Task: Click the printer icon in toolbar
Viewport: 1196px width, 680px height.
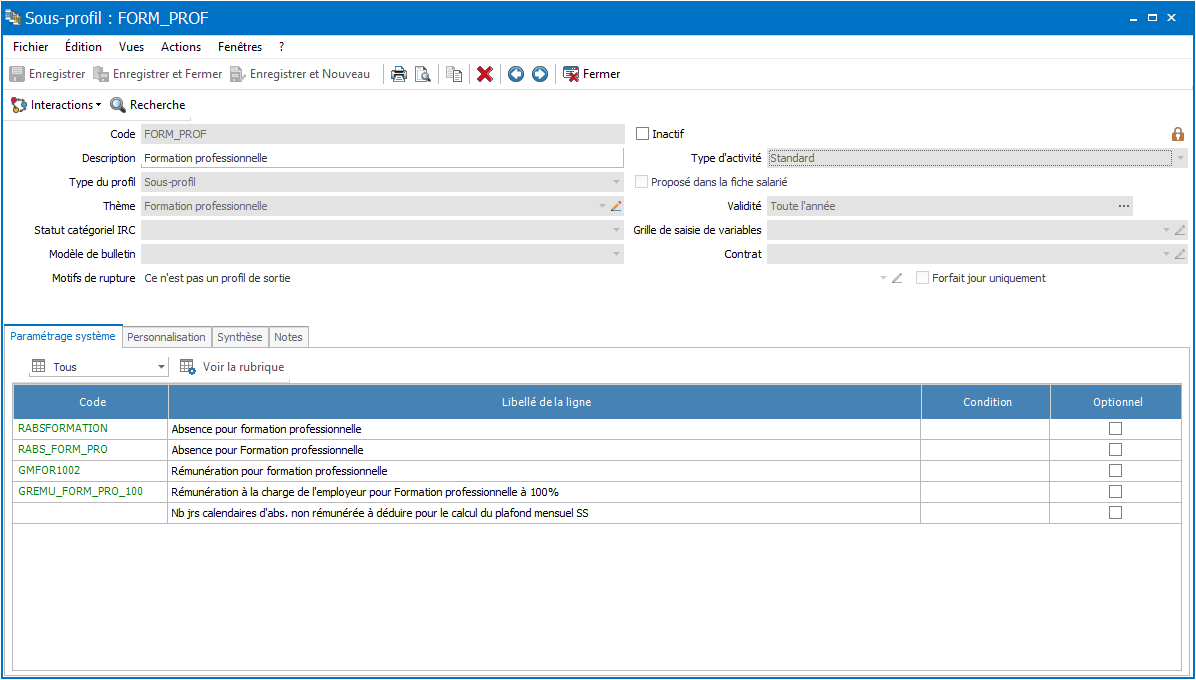Action: coord(398,74)
